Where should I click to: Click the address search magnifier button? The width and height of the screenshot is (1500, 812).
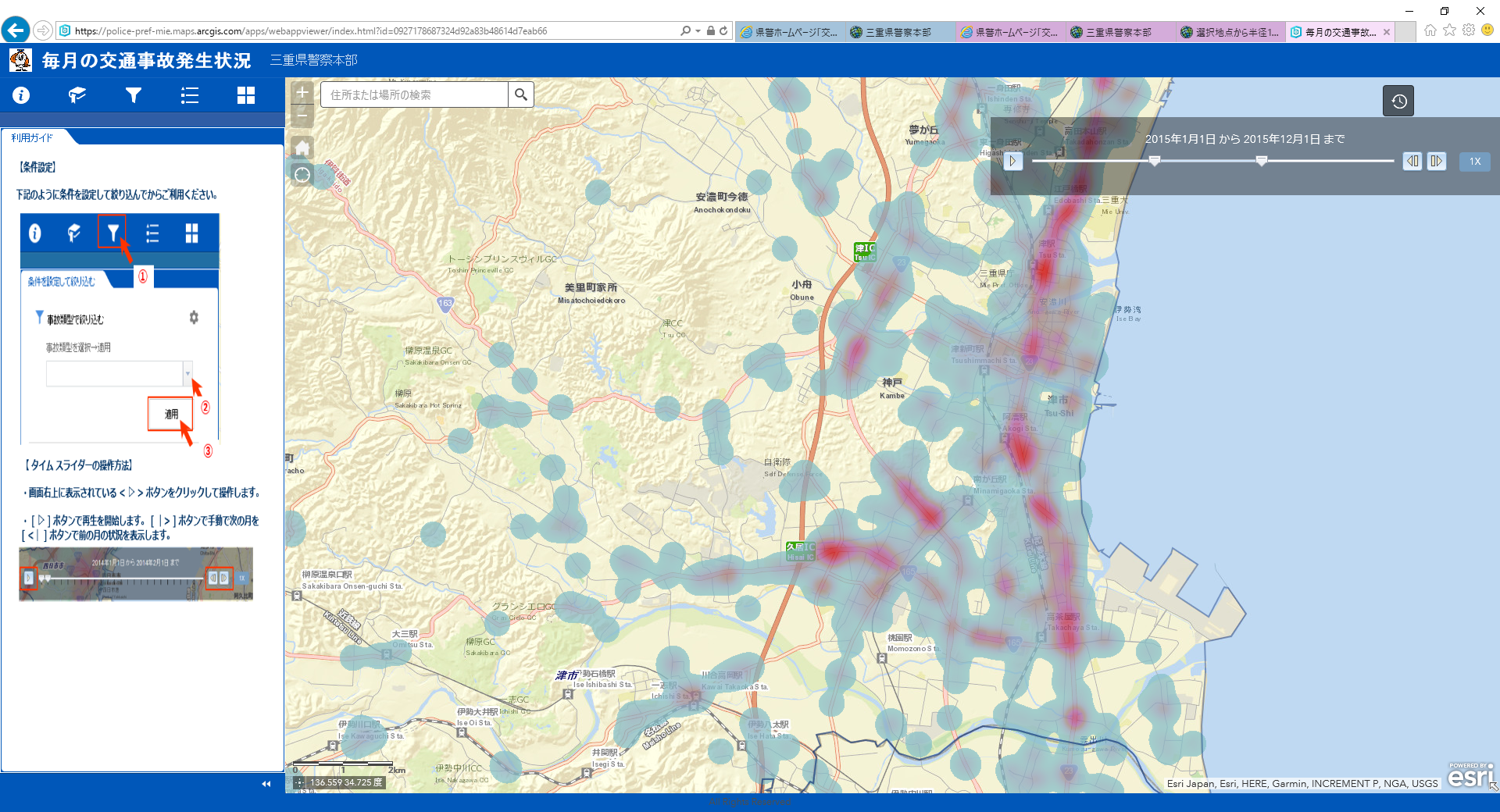(x=521, y=94)
